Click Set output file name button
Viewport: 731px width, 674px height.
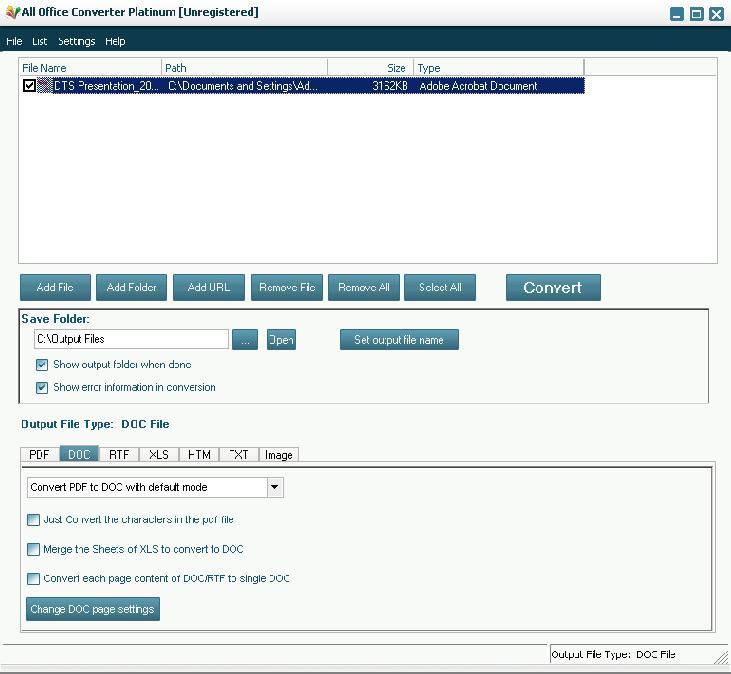click(x=400, y=340)
